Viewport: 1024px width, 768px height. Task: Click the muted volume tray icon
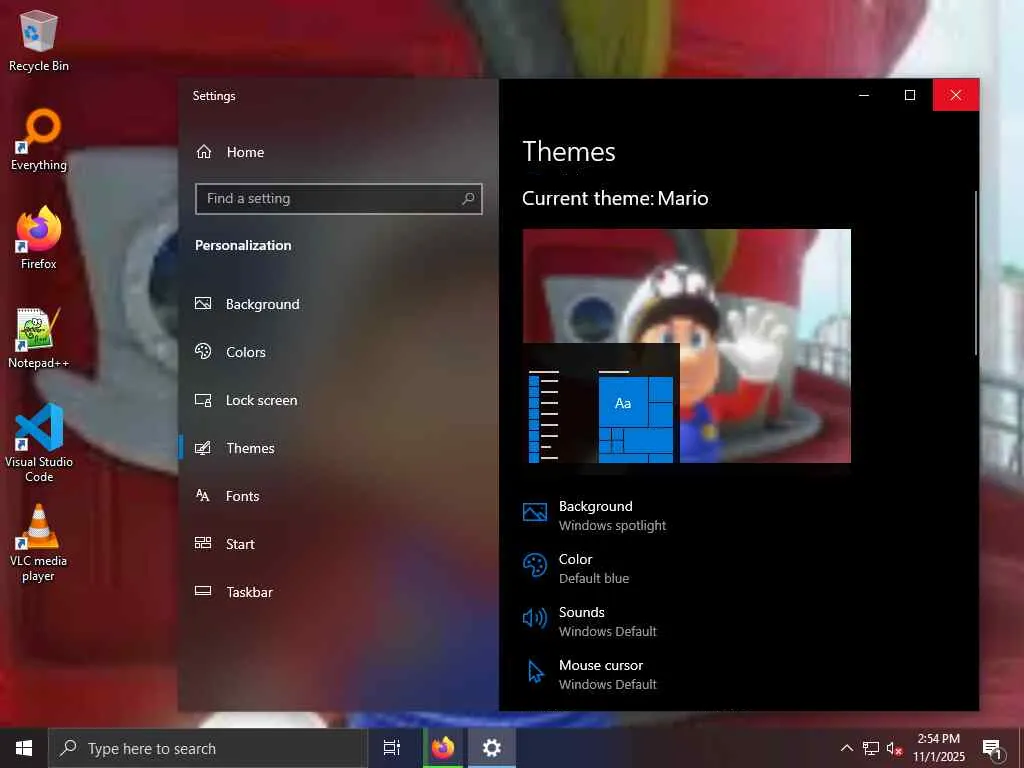(x=894, y=748)
